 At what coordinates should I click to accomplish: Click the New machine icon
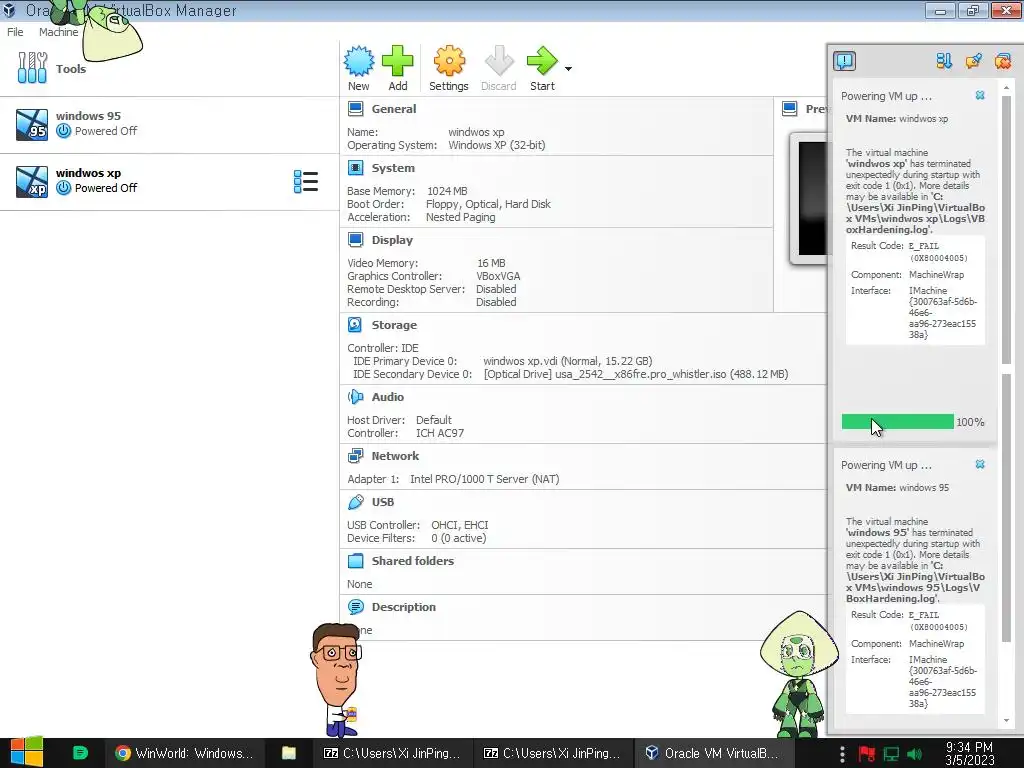point(359,61)
